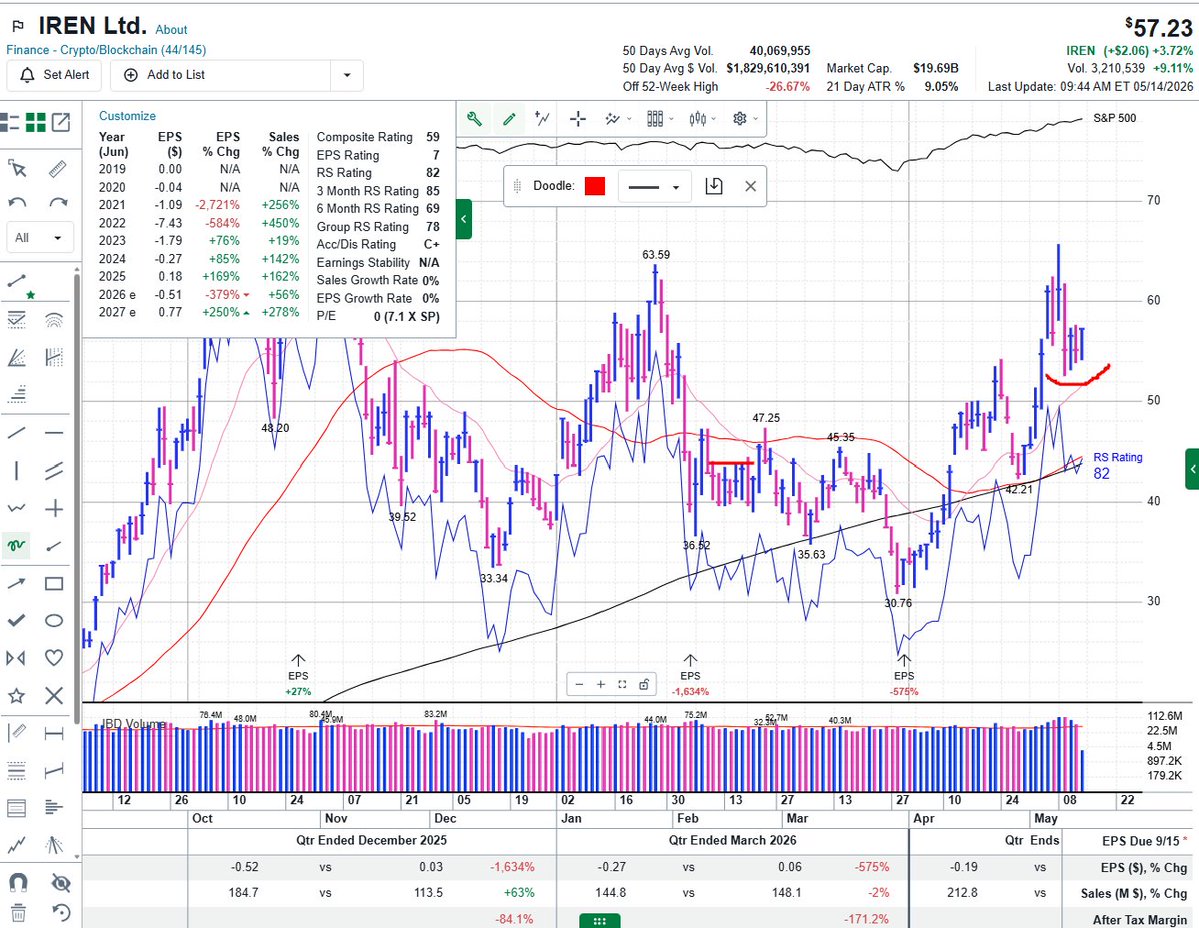The height and width of the screenshot is (928, 1199).
Task: Open the green grid button at bottom
Action: click(600, 920)
